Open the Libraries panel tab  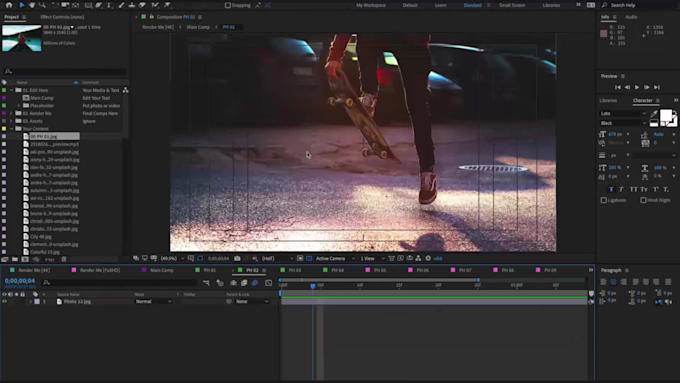click(608, 101)
